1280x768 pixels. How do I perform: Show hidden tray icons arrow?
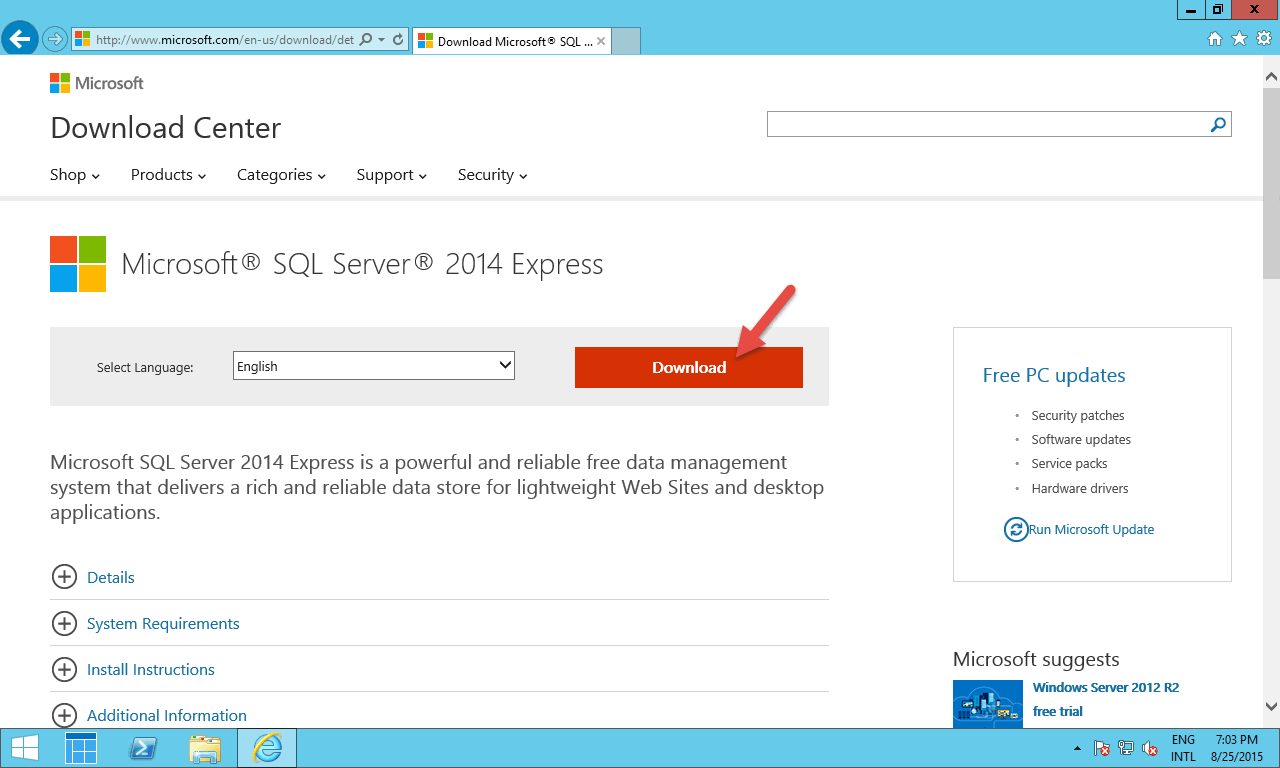click(1077, 748)
